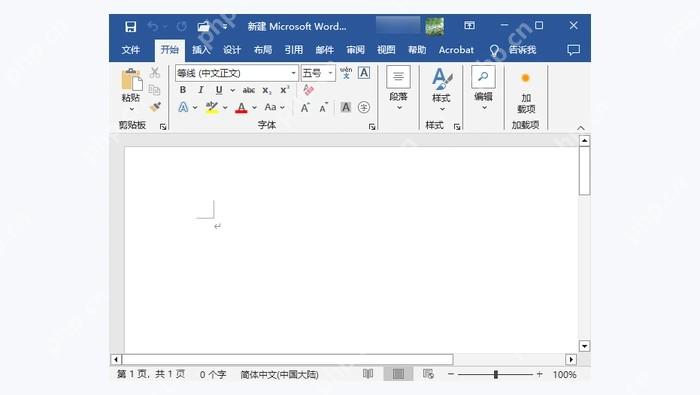Click the 粘贴 paste icon
The height and width of the screenshot is (395, 700).
pyautogui.click(x=132, y=79)
